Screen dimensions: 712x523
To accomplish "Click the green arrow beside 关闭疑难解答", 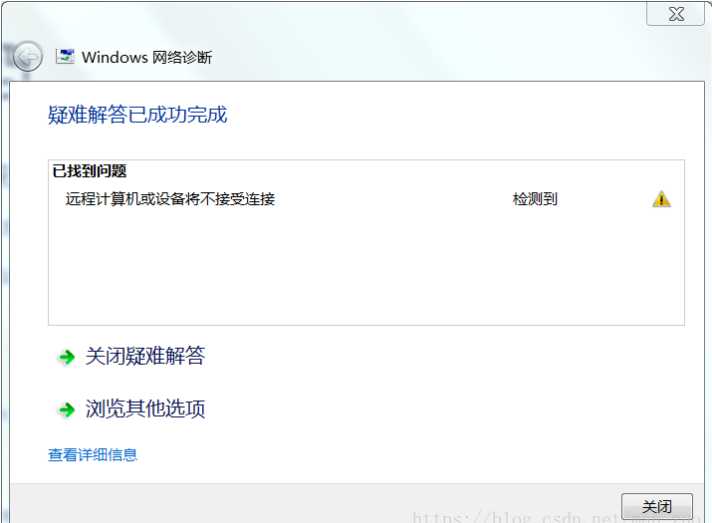I will point(66,357).
